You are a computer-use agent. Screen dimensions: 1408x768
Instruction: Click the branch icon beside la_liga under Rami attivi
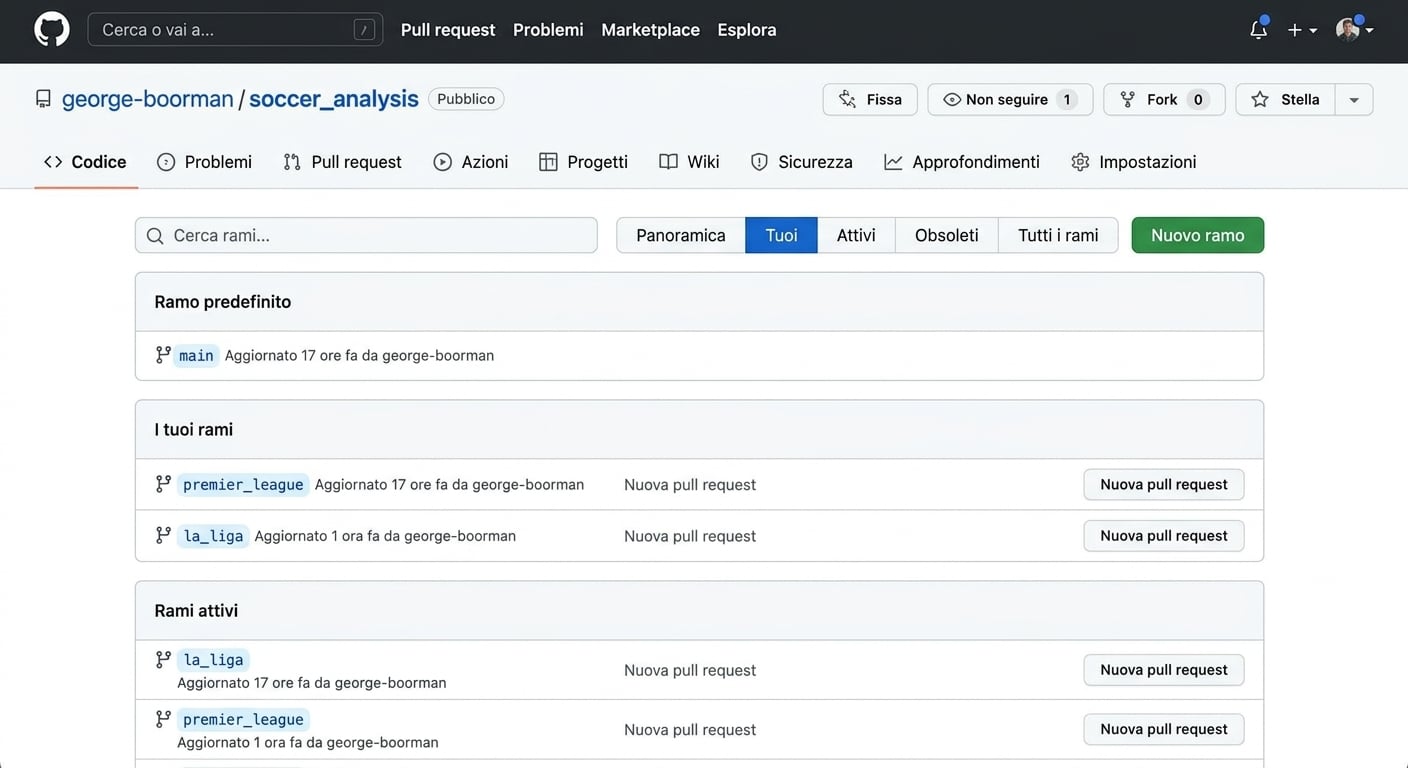163,659
